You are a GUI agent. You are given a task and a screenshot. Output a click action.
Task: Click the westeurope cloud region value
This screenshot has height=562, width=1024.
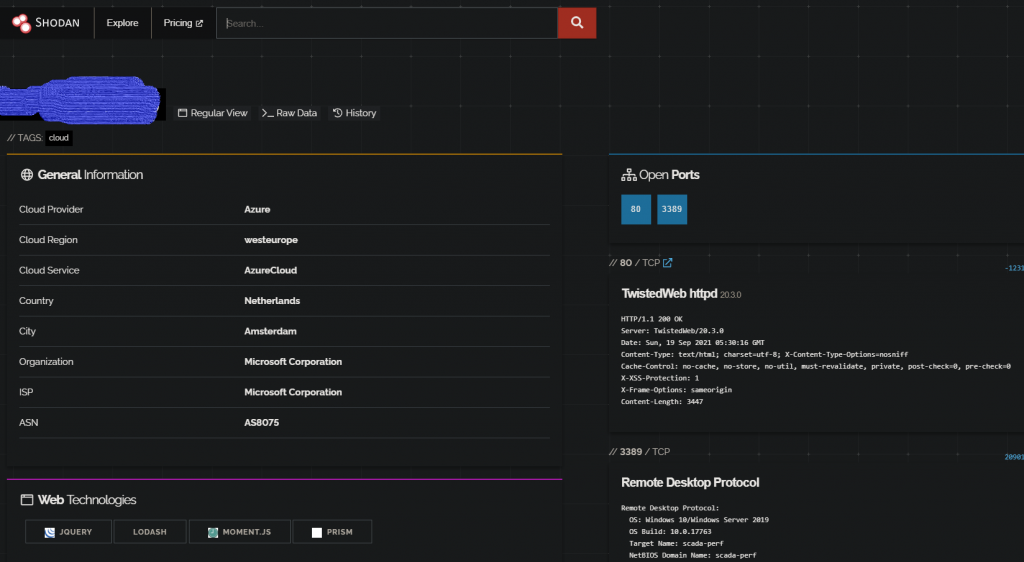tap(271, 240)
